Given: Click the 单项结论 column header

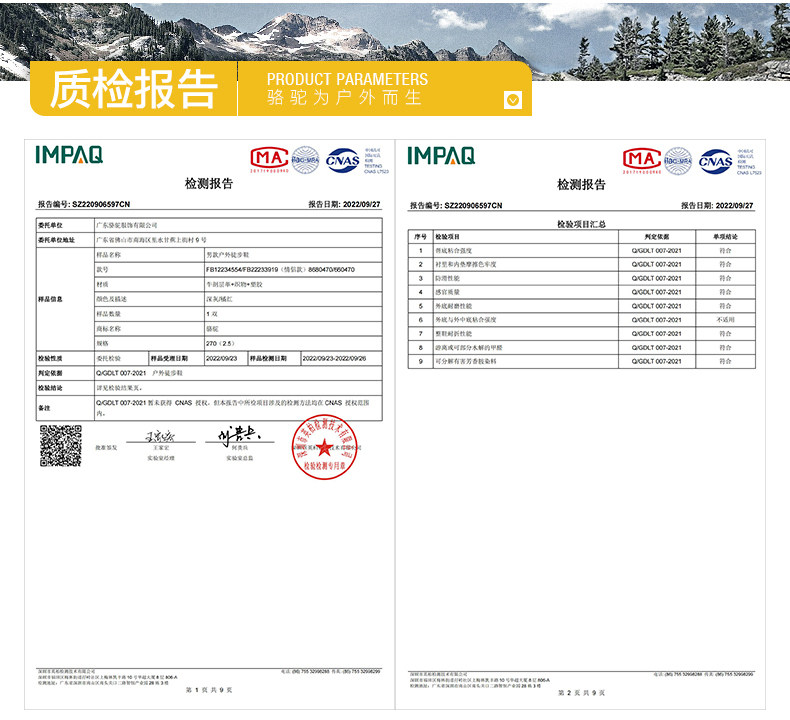Looking at the screenshot, I should 726,237.
